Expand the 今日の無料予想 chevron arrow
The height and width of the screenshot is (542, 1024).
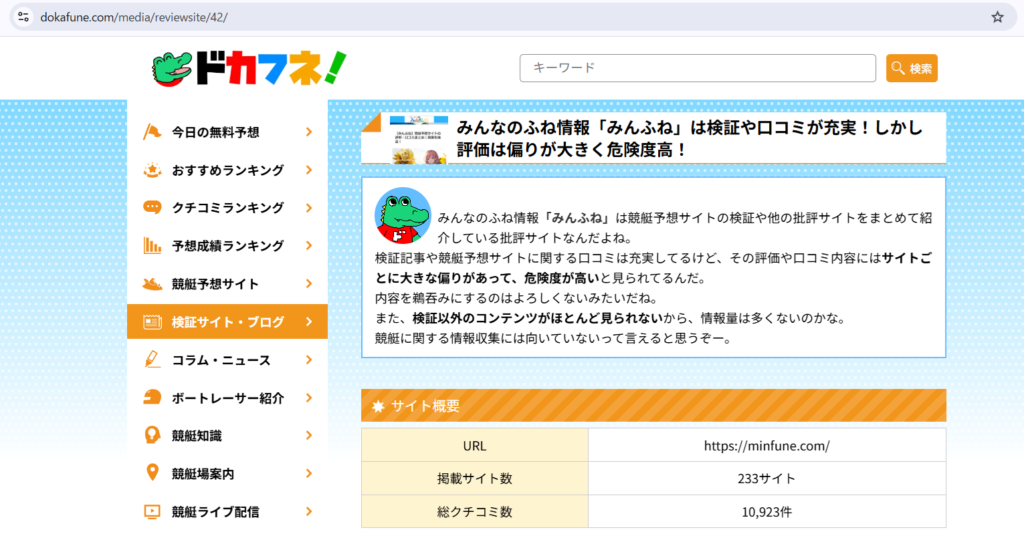[x=309, y=132]
